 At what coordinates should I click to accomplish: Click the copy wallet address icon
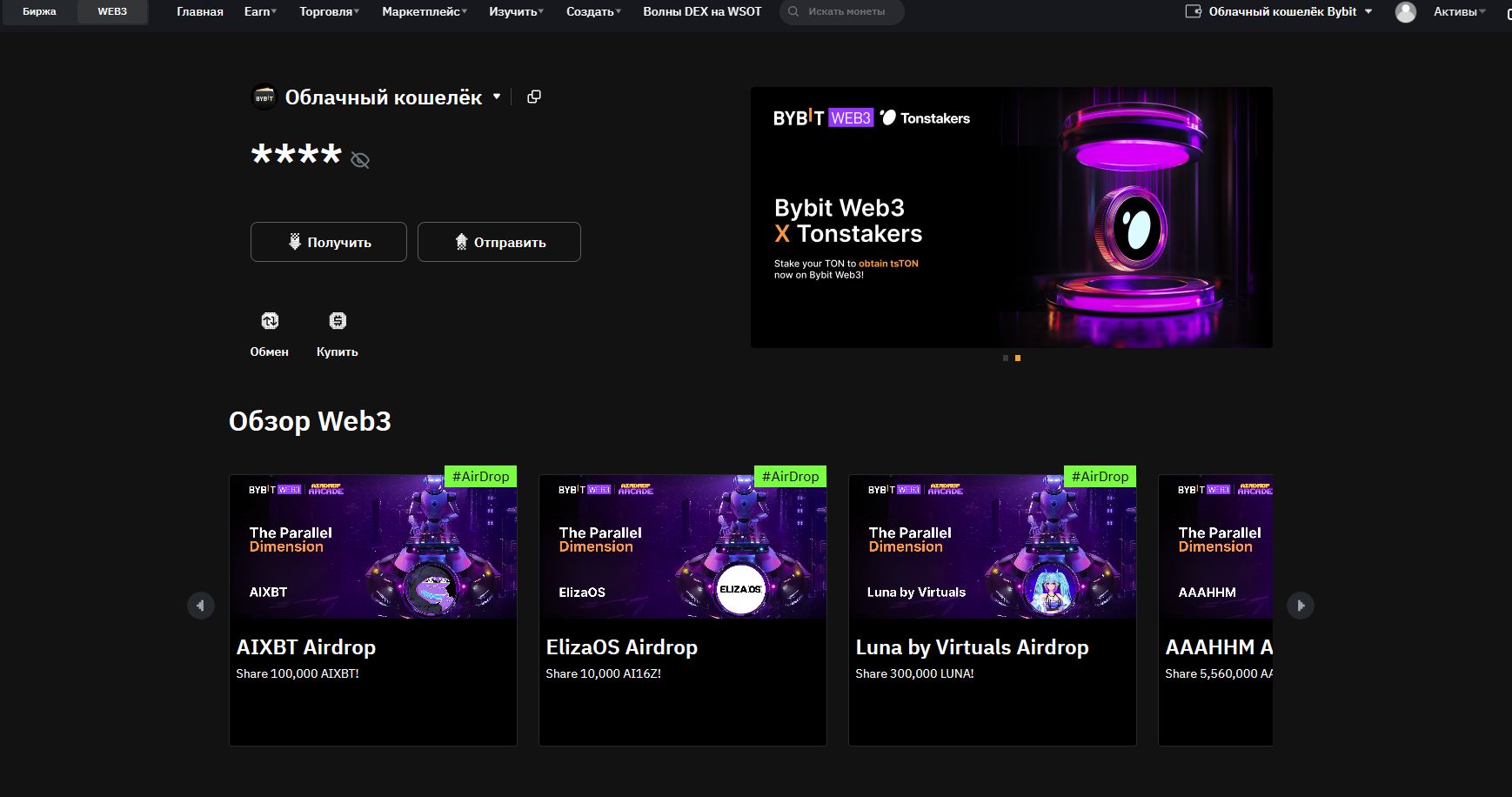534,97
